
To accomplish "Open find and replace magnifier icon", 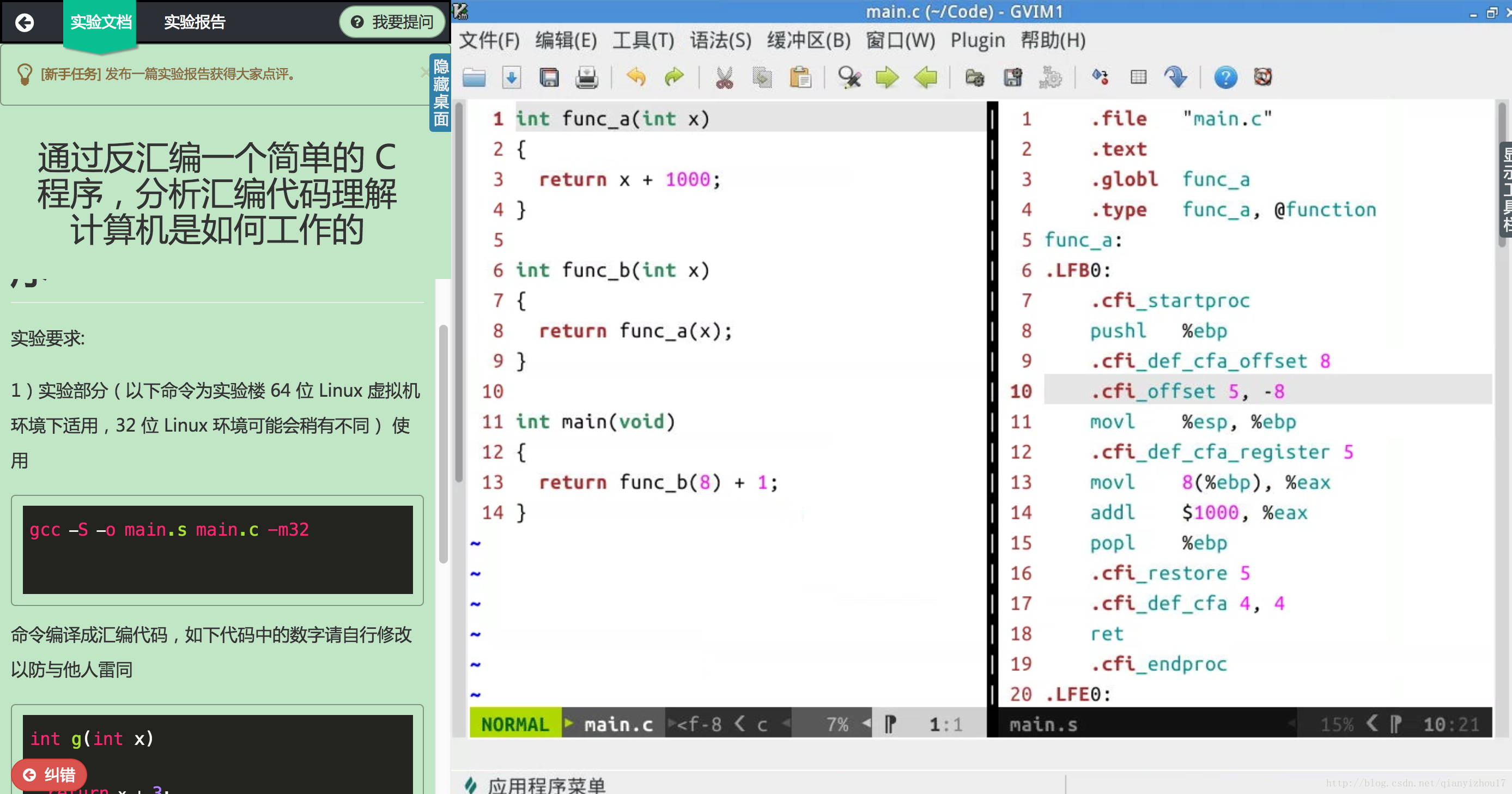I will point(849,77).
